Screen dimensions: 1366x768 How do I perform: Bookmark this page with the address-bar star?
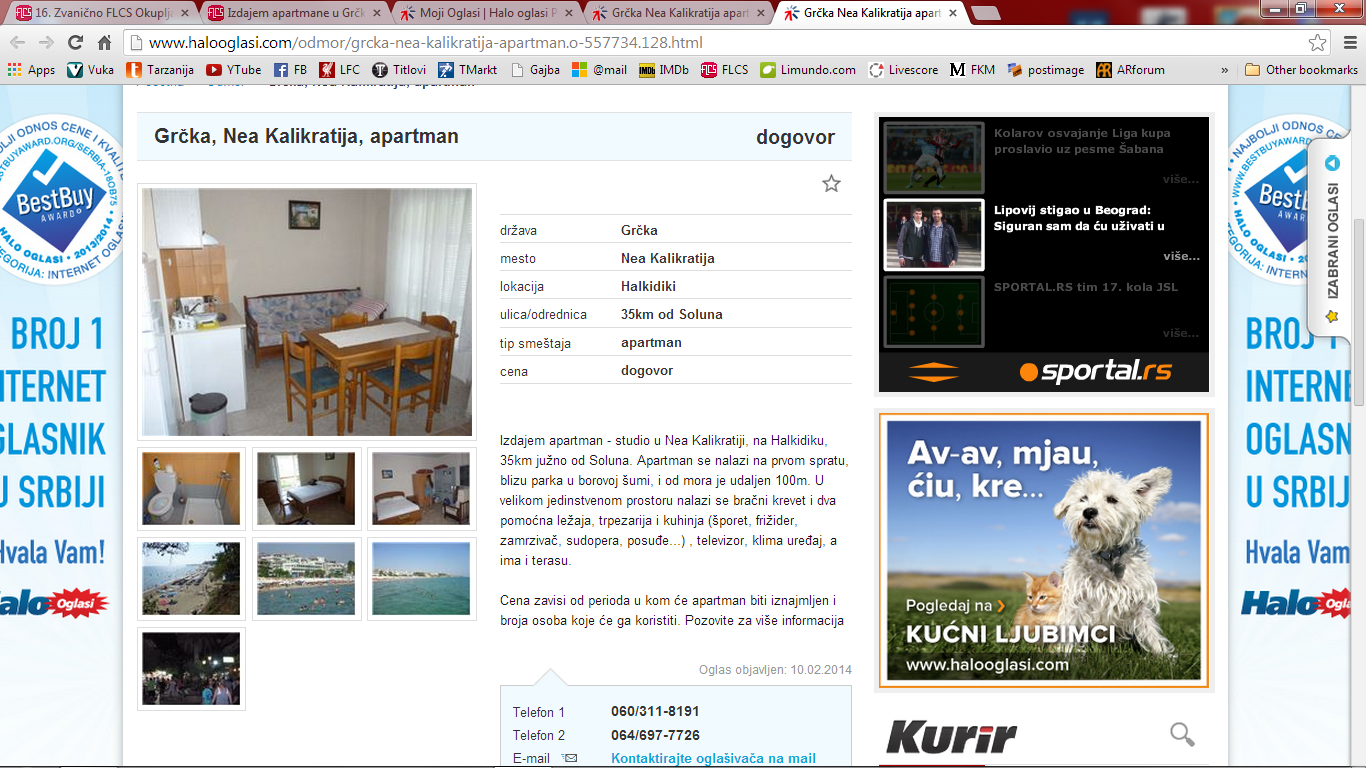[1318, 43]
